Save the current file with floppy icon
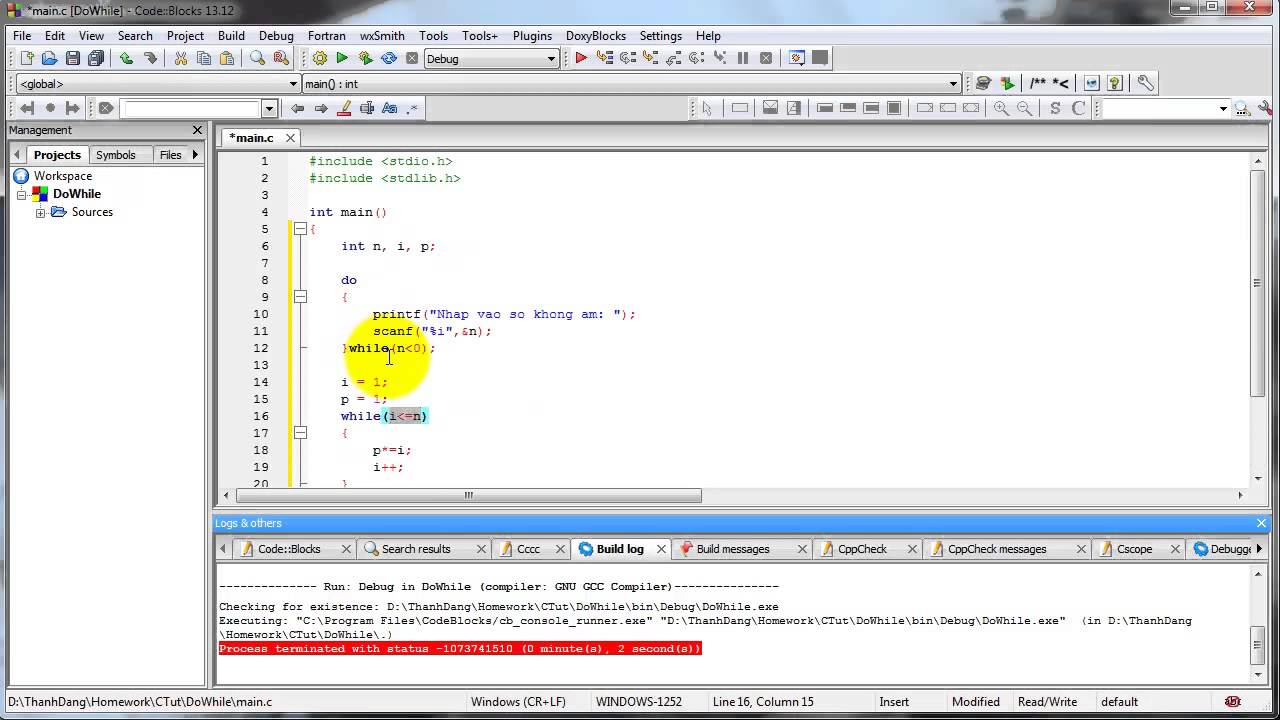1280x720 pixels. coord(73,58)
